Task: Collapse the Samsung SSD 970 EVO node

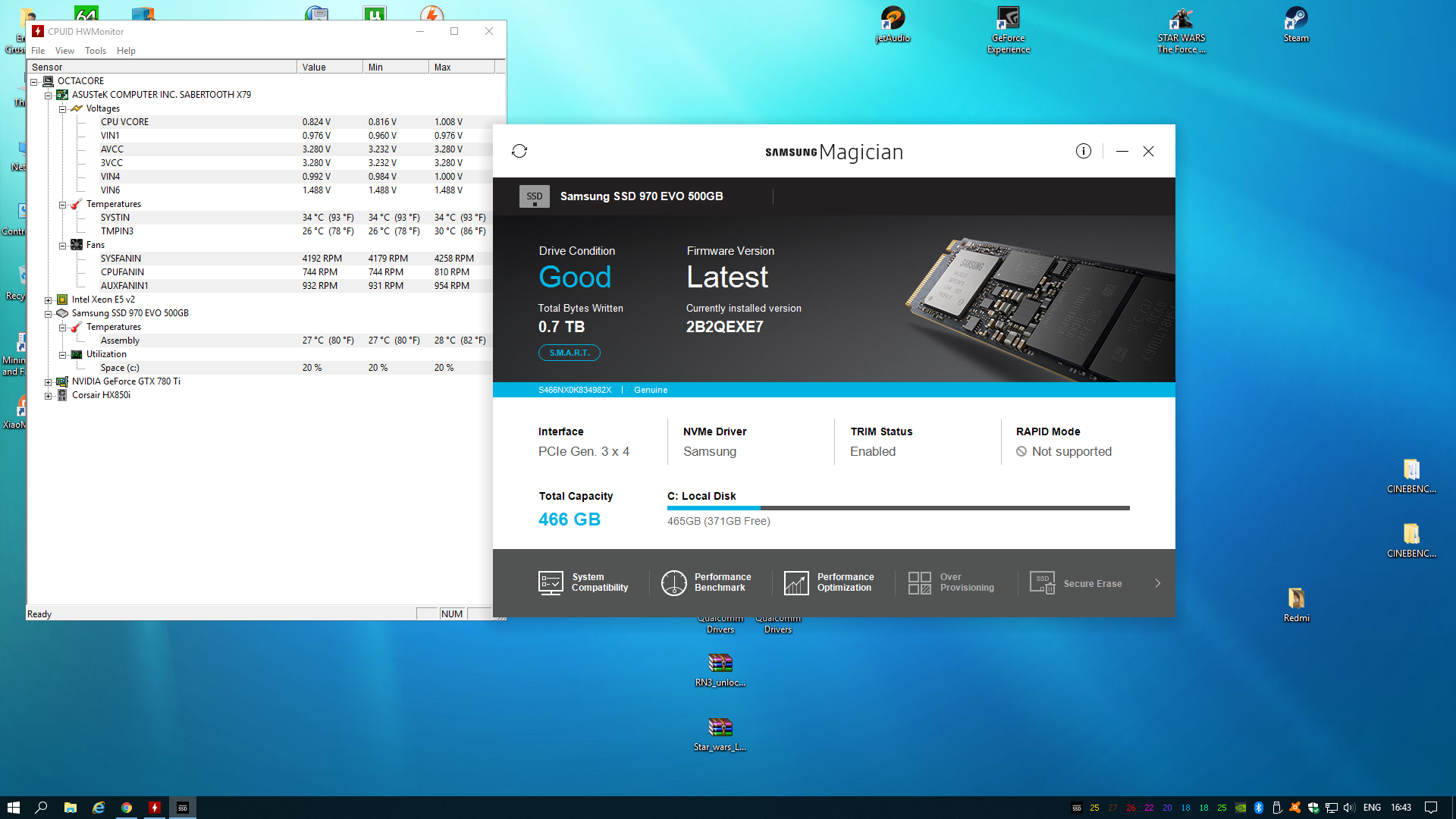Action: click(x=49, y=313)
